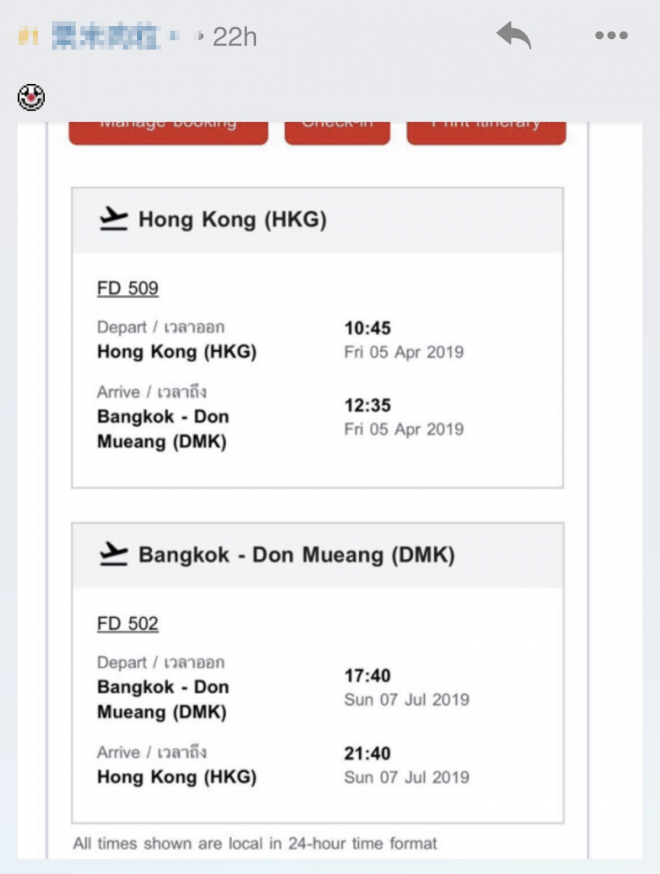Click the 10:45 departure time
The image size is (660, 874).
(x=367, y=328)
